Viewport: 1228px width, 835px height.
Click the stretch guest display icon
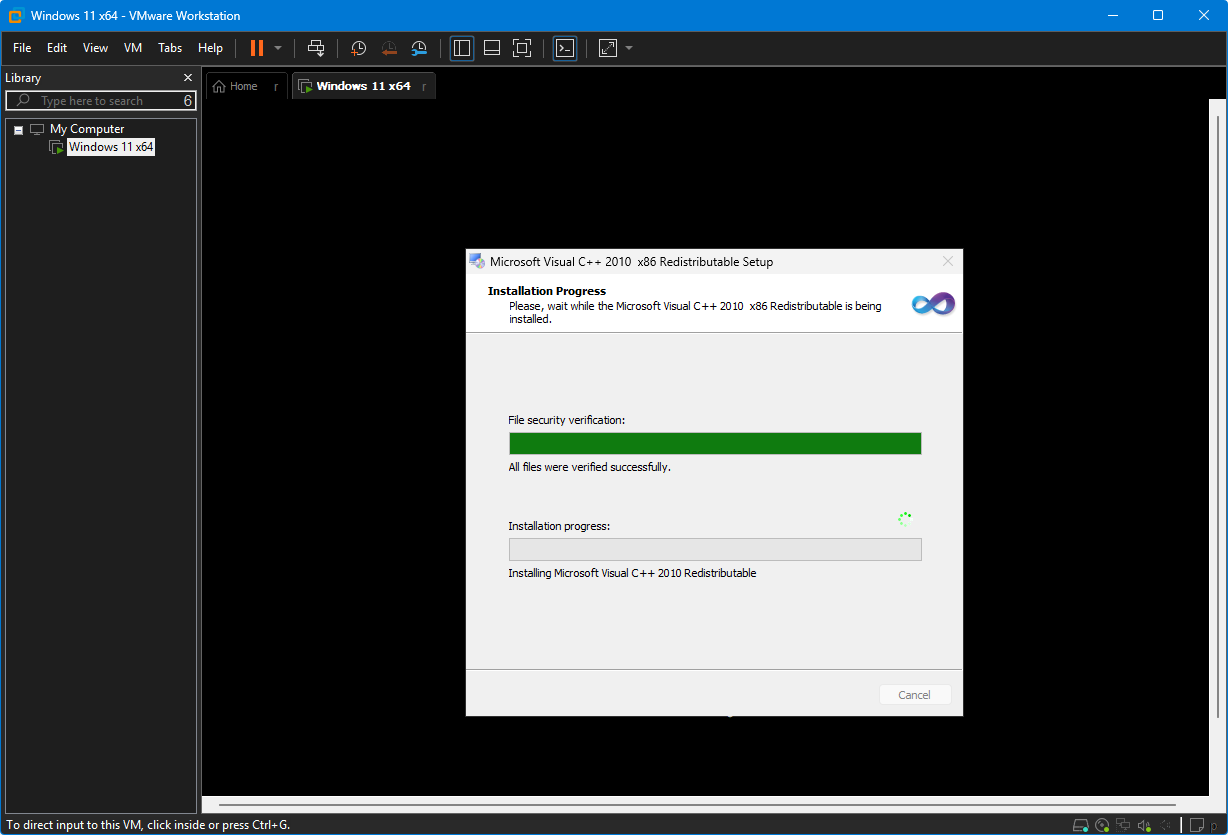point(608,48)
